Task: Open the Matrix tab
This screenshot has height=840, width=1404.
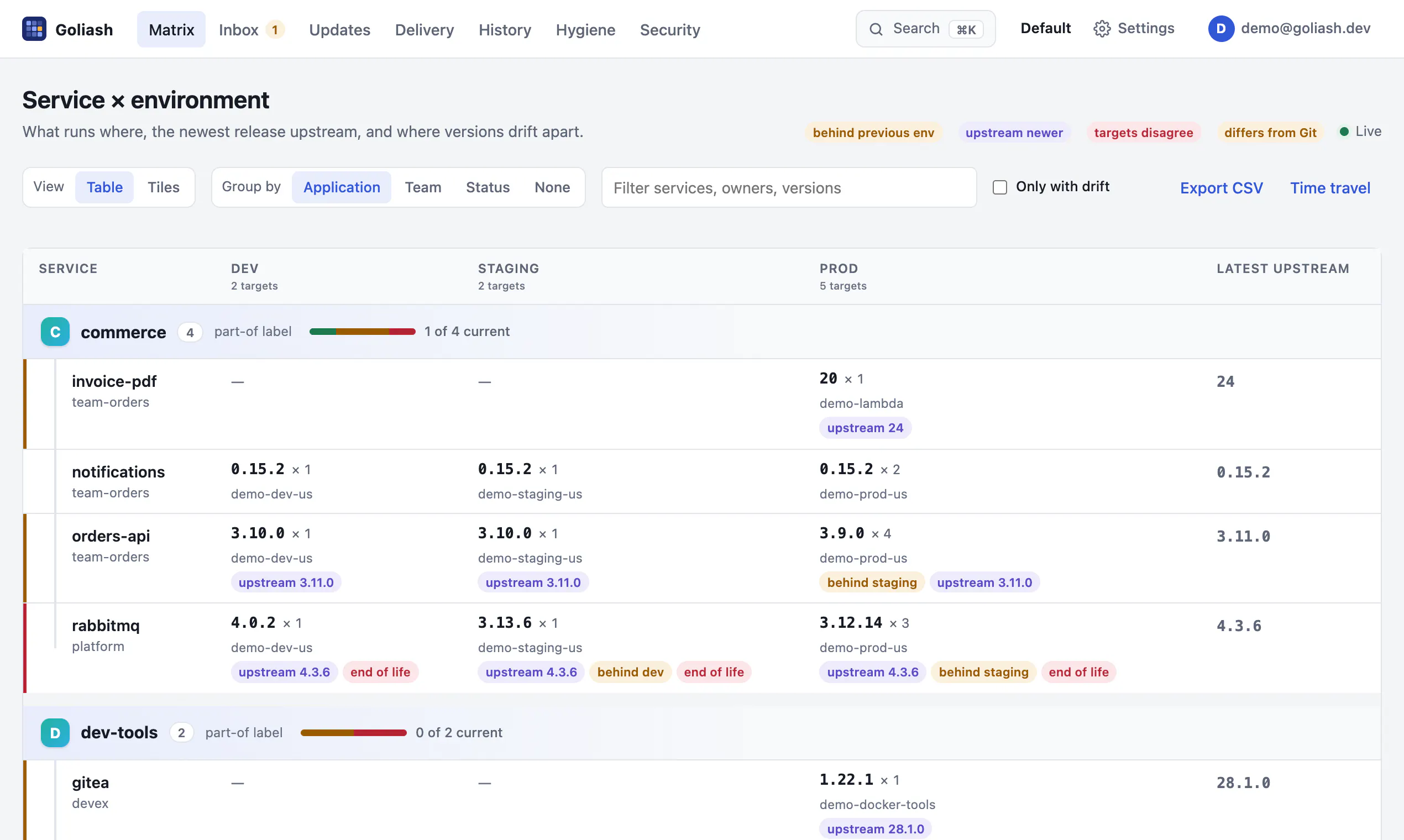Action: coord(171,29)
